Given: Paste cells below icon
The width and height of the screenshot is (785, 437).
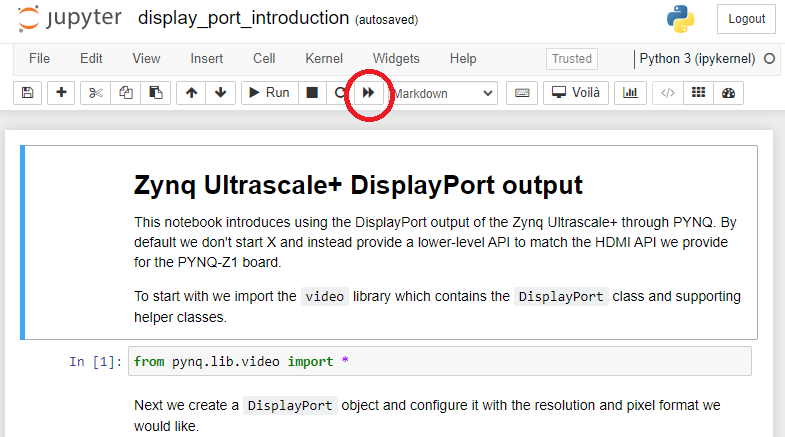Looking at the screenshot, I should pyautogui.click(x=156, y=93).
